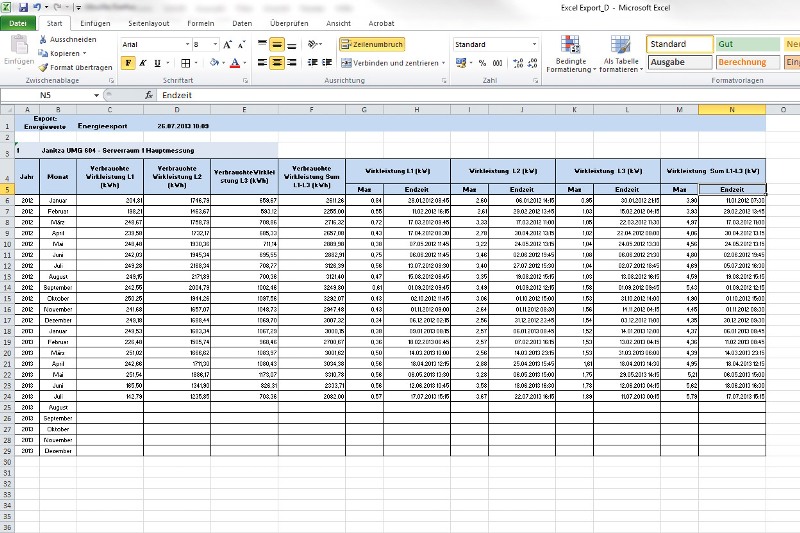Screen dimensions: 800x533
Task: Open the Arial font name dropdown
Action: pyautogui.click(x=187, y=44)
